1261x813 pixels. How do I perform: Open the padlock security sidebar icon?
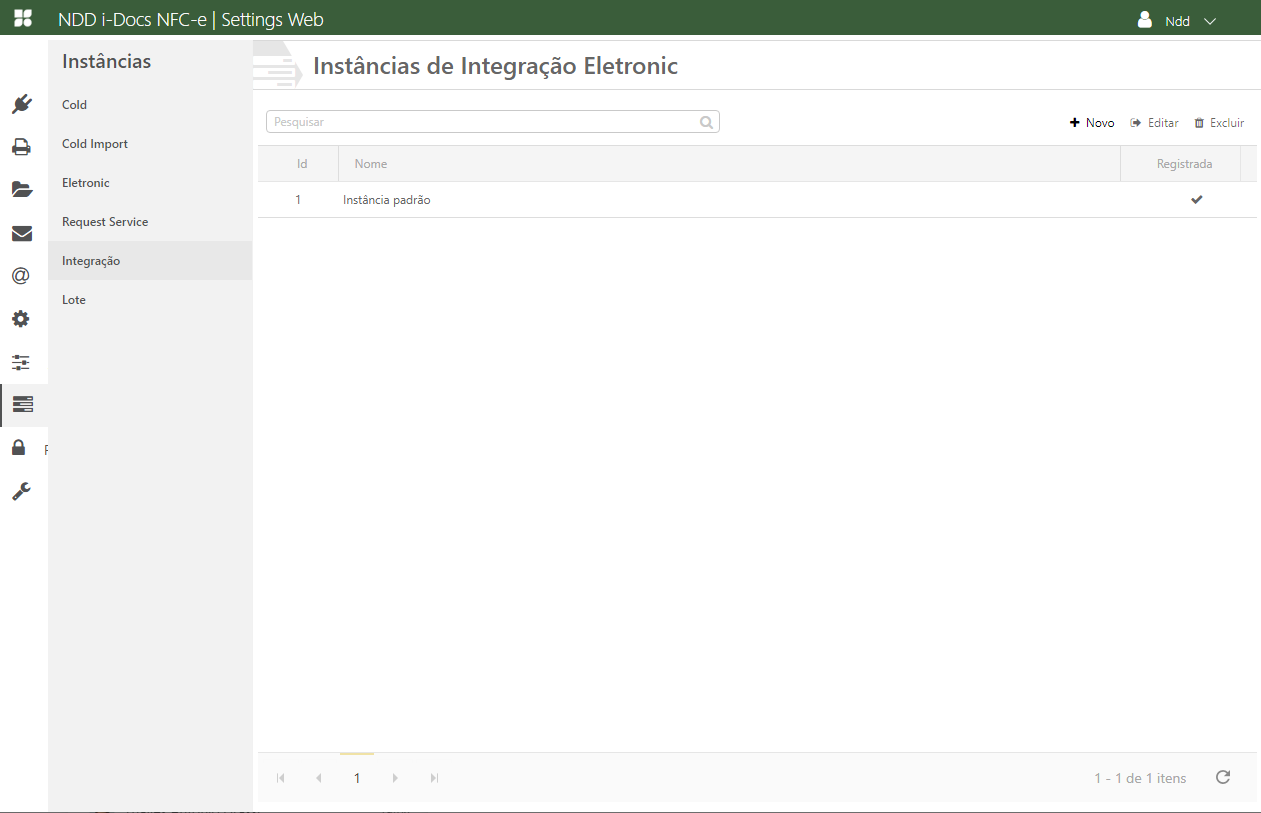point(19,447)
